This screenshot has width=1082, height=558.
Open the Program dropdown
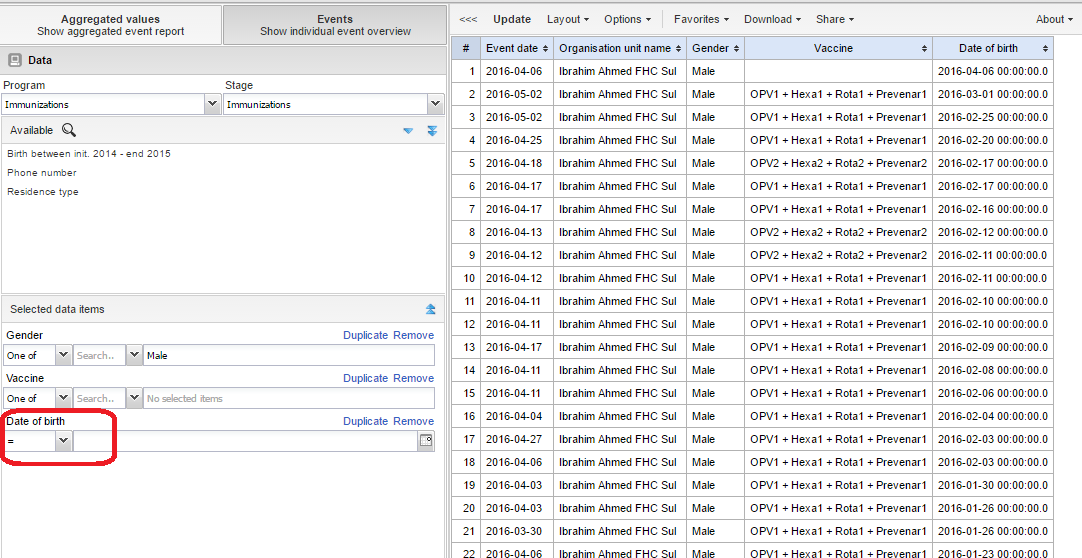[x=212, y=104]
